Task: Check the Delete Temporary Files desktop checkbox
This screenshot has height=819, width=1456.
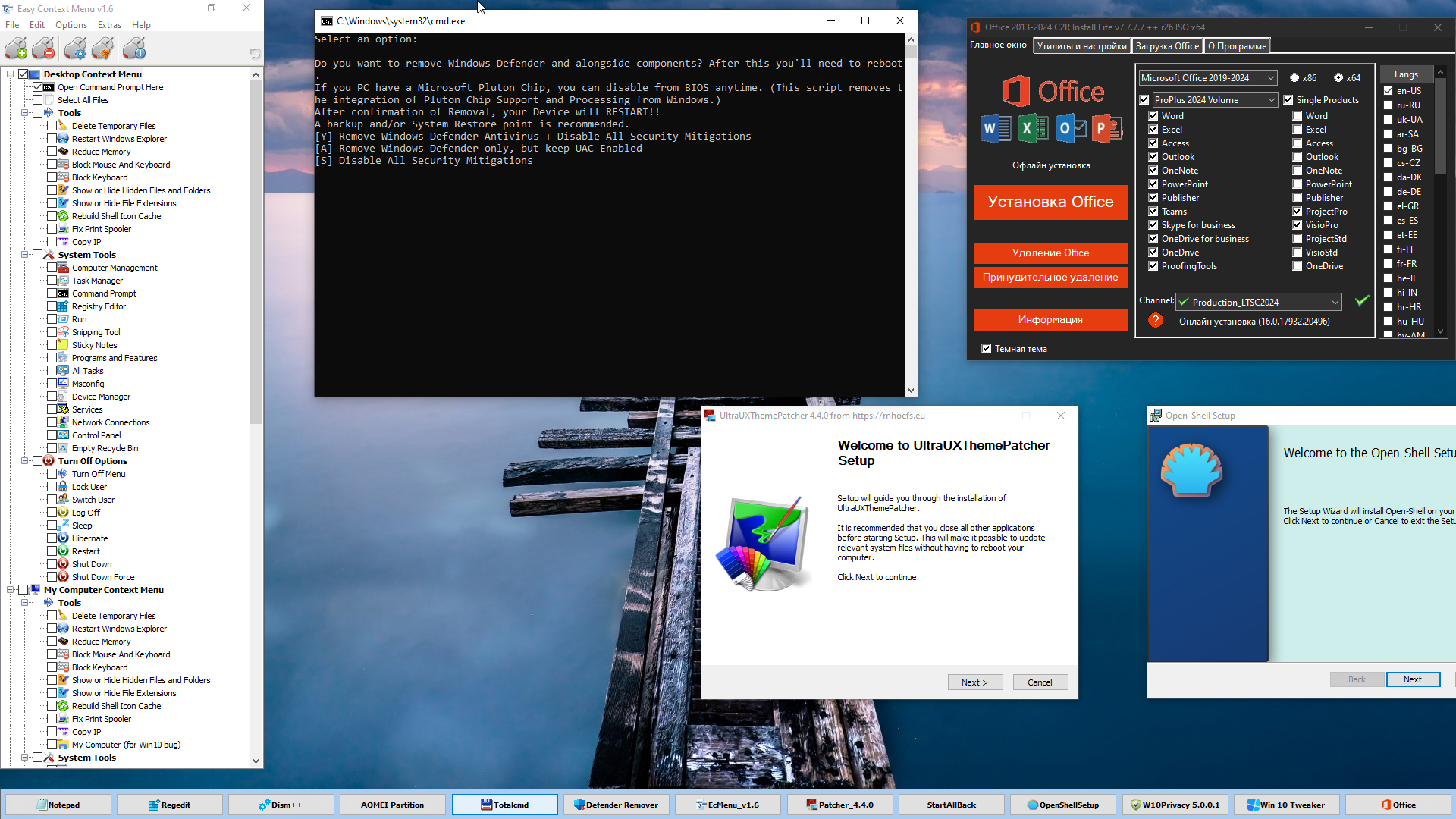Action: (x=52, y=126)
